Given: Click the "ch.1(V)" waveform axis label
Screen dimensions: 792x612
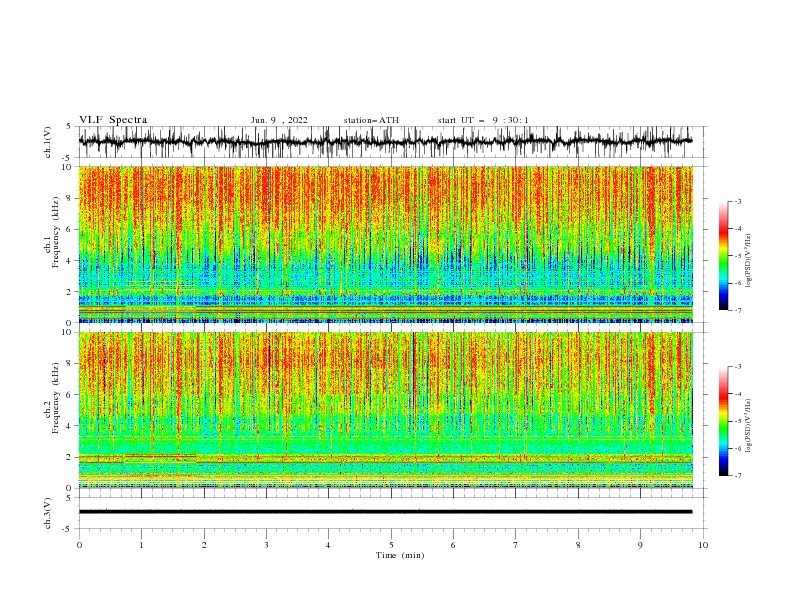Looking at the screenshot, I should [x=48, y=142].
